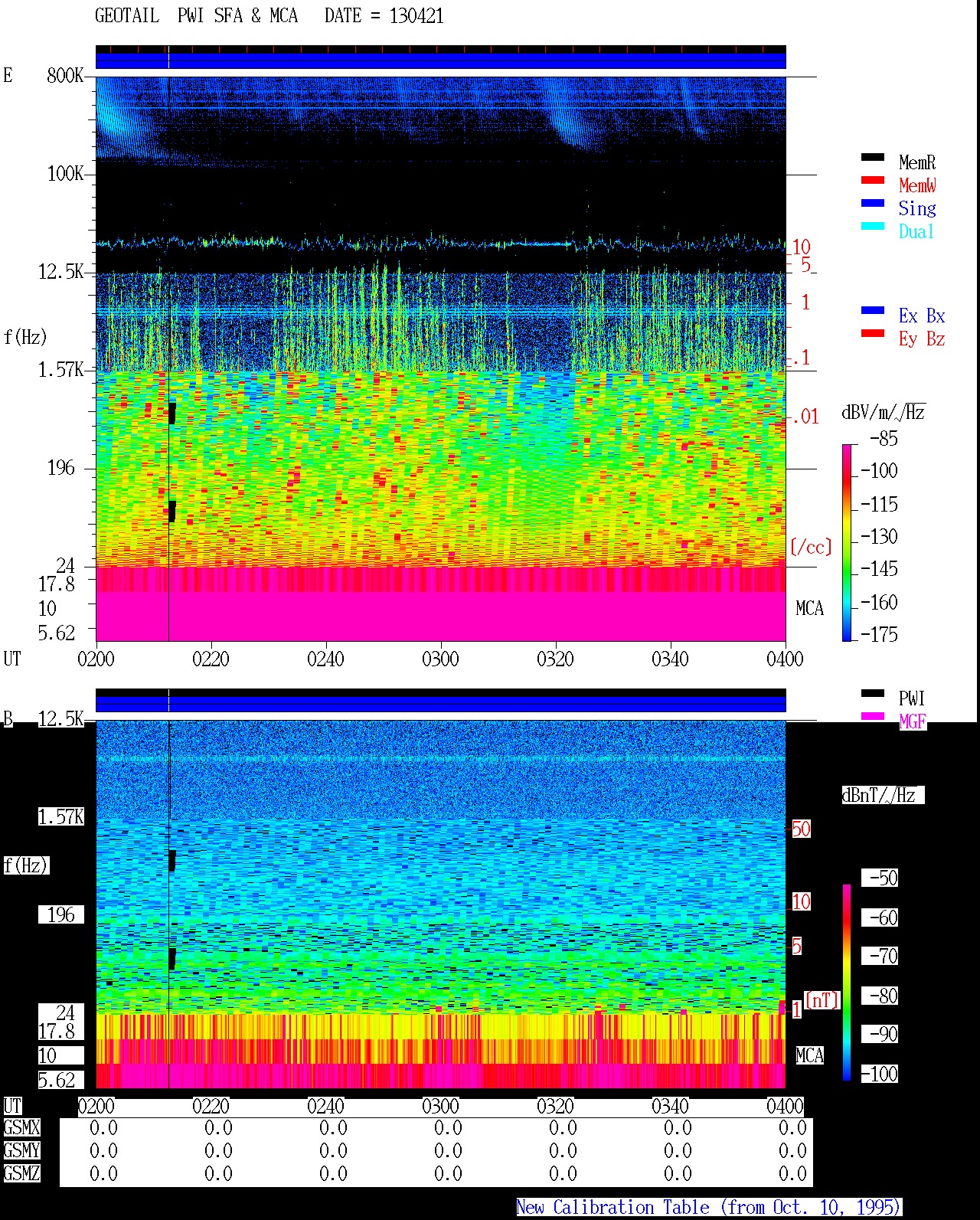
Task: Click the dBnT magnetic field color bar
Action: tap(847, 983)
